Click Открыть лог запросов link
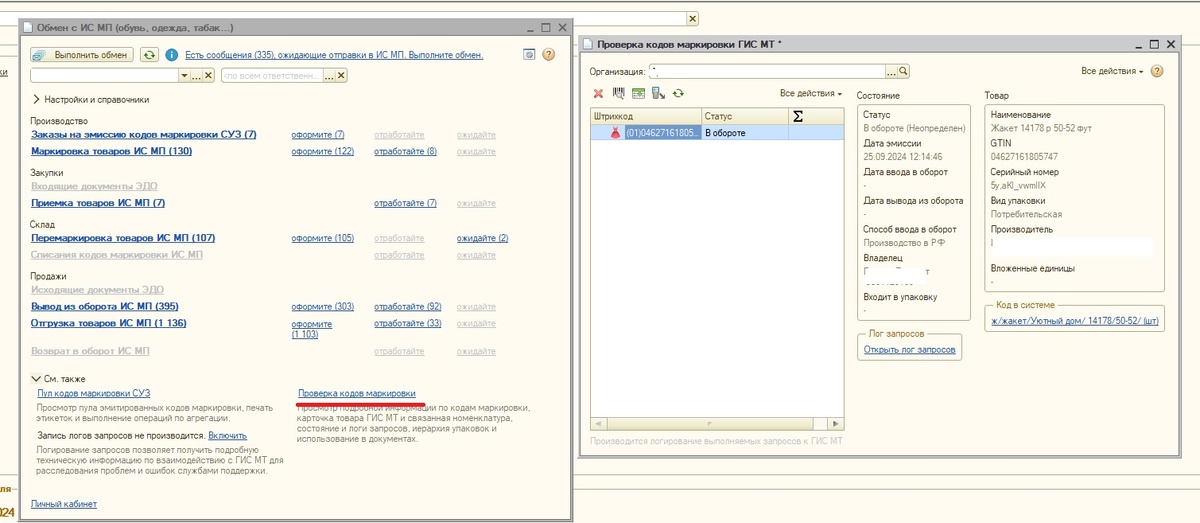This screenshot has width=1200, height=523. pos(910,350)
